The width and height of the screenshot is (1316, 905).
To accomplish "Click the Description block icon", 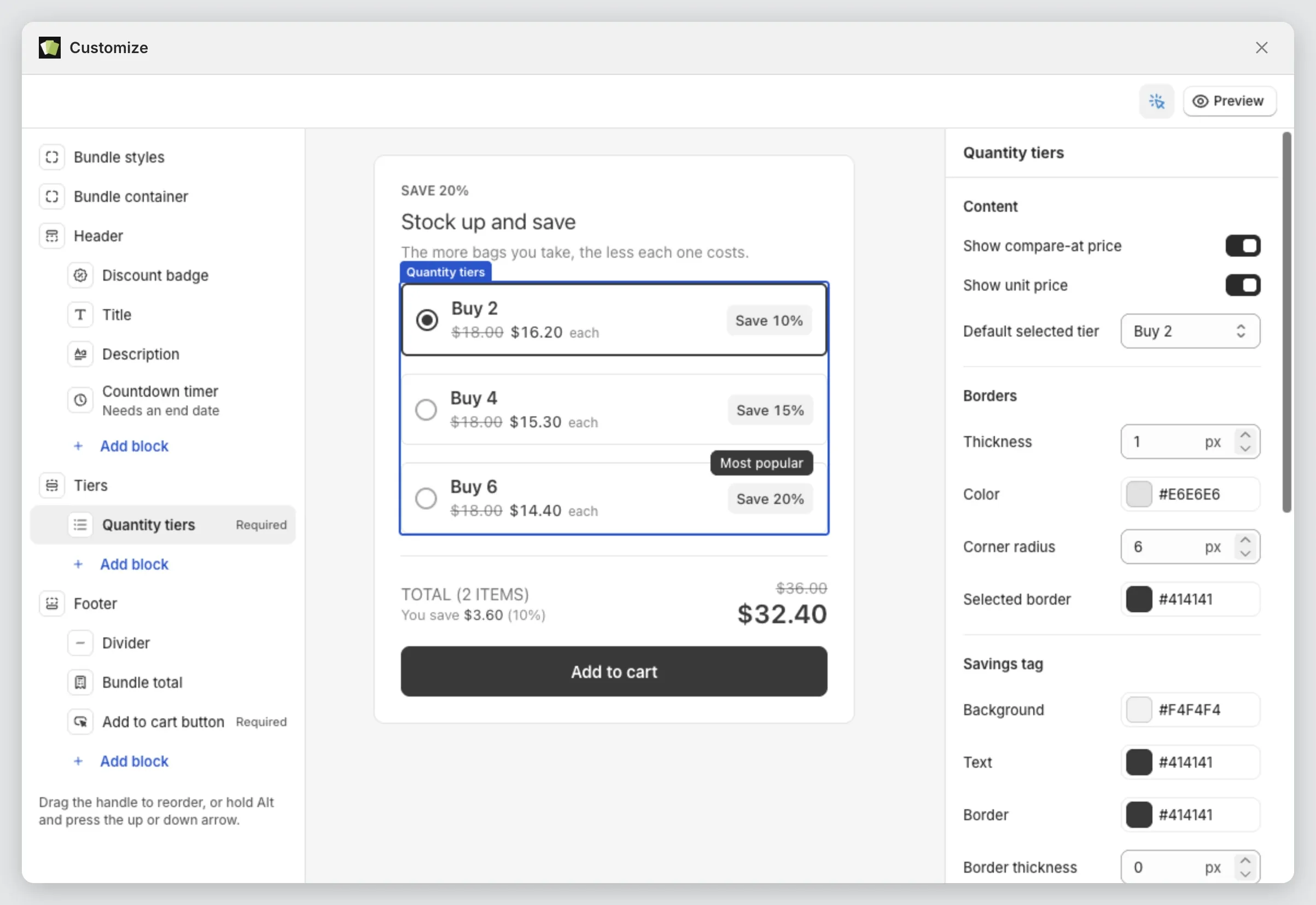I will click(80, 354).
